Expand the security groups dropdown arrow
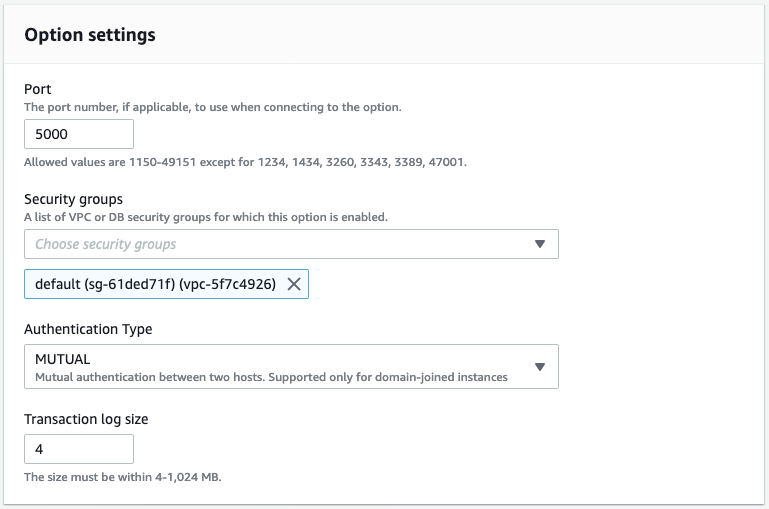This screenshot has width=769, height=509. point(539,244)
